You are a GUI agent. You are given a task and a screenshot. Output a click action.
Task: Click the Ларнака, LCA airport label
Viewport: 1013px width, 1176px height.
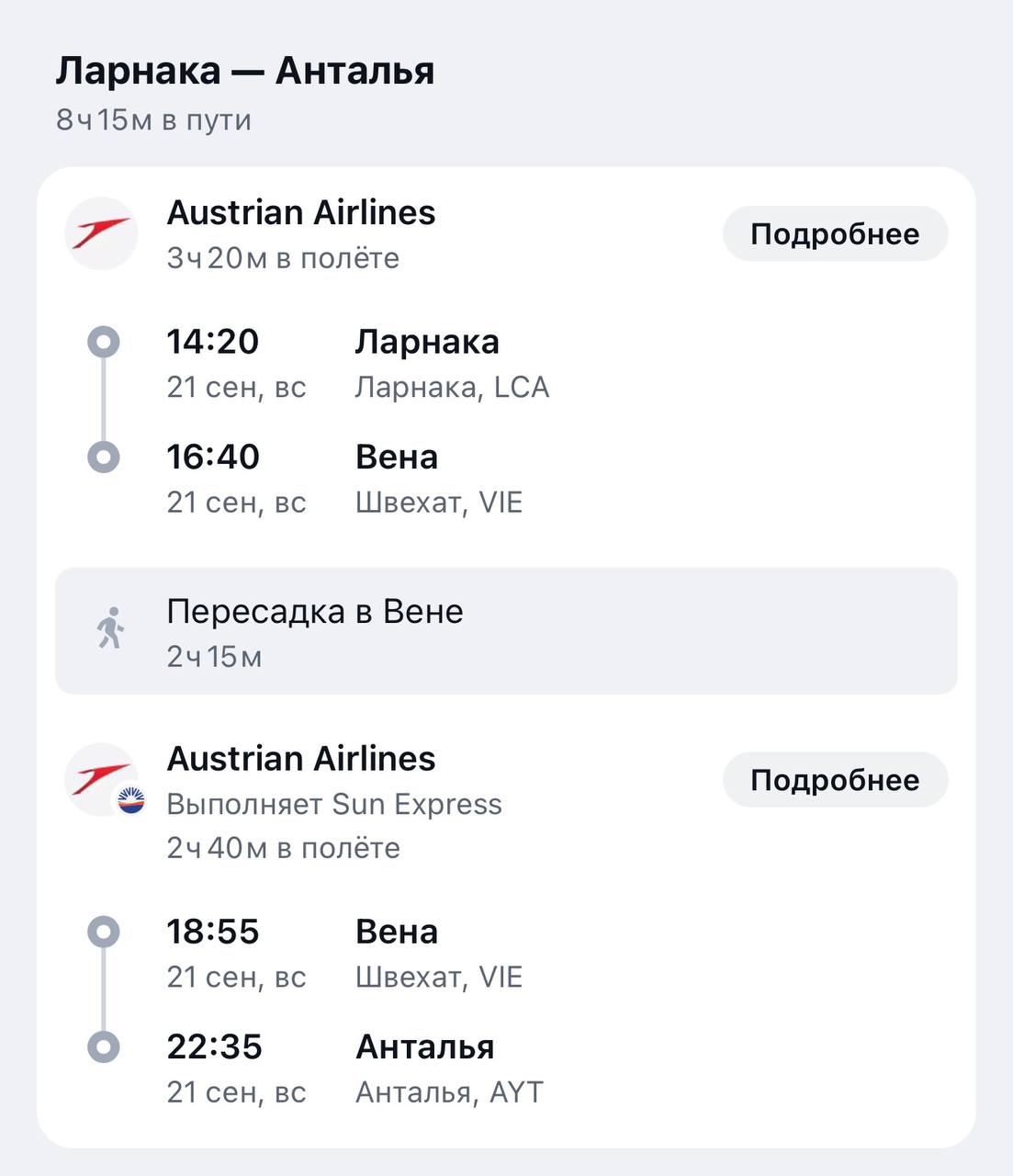[452, 387]
